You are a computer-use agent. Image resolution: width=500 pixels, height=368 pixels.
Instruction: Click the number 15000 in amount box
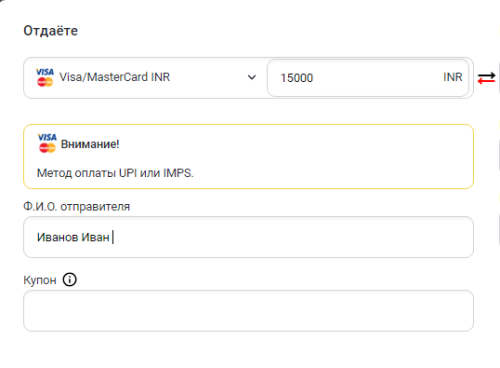pyautogui.click(x=297, y=78)
